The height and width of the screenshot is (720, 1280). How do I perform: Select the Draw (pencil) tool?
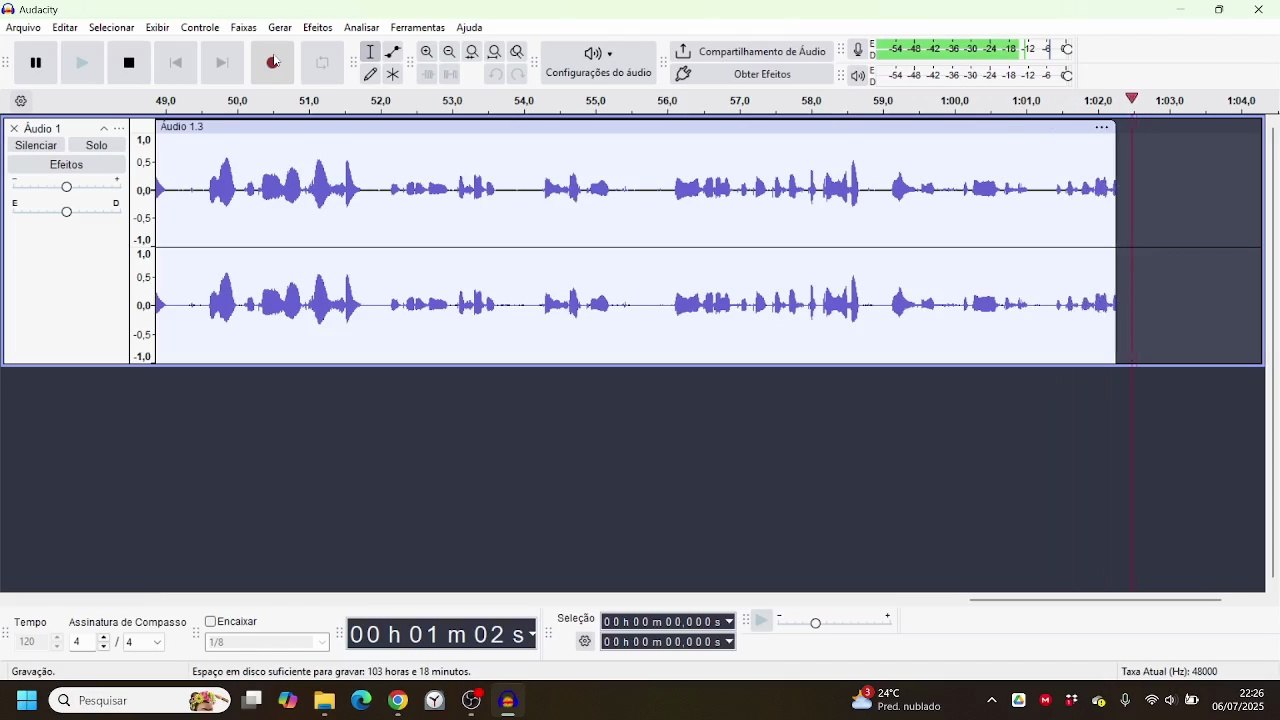(370, 74)
